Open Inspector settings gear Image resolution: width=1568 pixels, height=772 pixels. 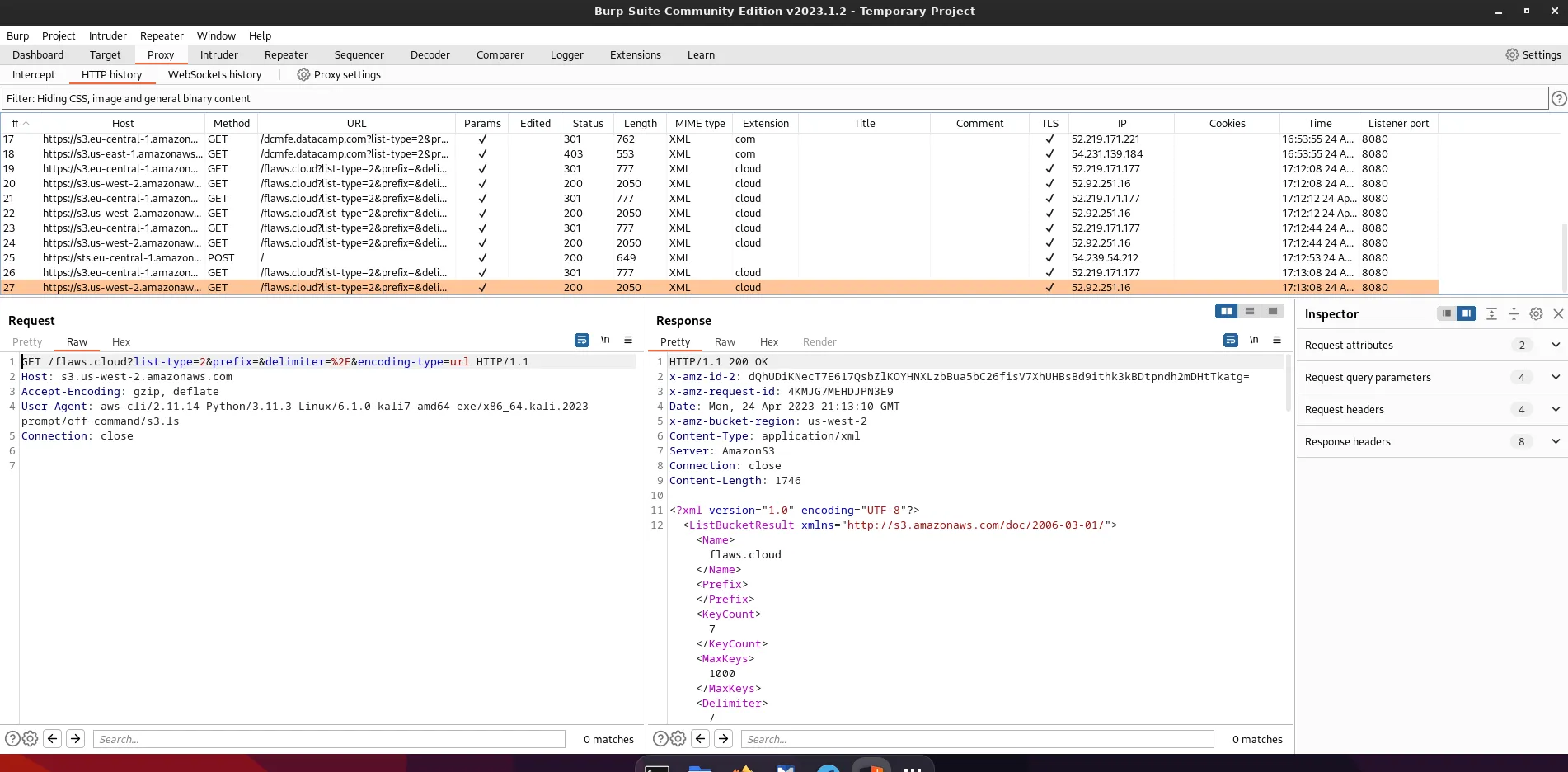(1536, 313)
